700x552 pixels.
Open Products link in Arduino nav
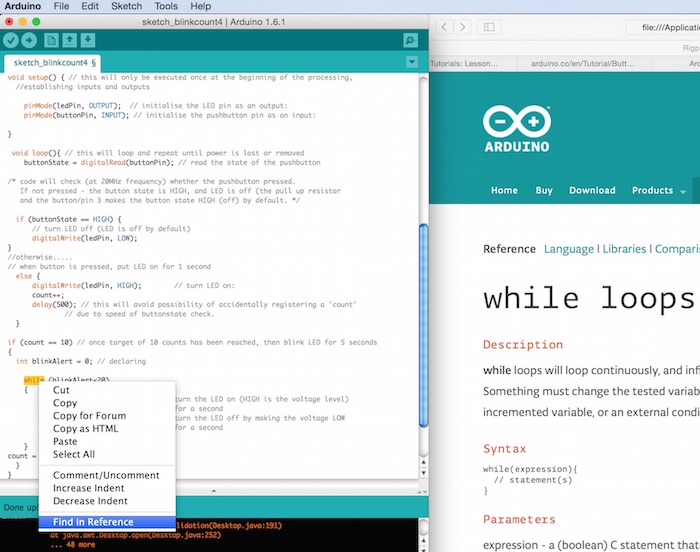pos(652,190)
